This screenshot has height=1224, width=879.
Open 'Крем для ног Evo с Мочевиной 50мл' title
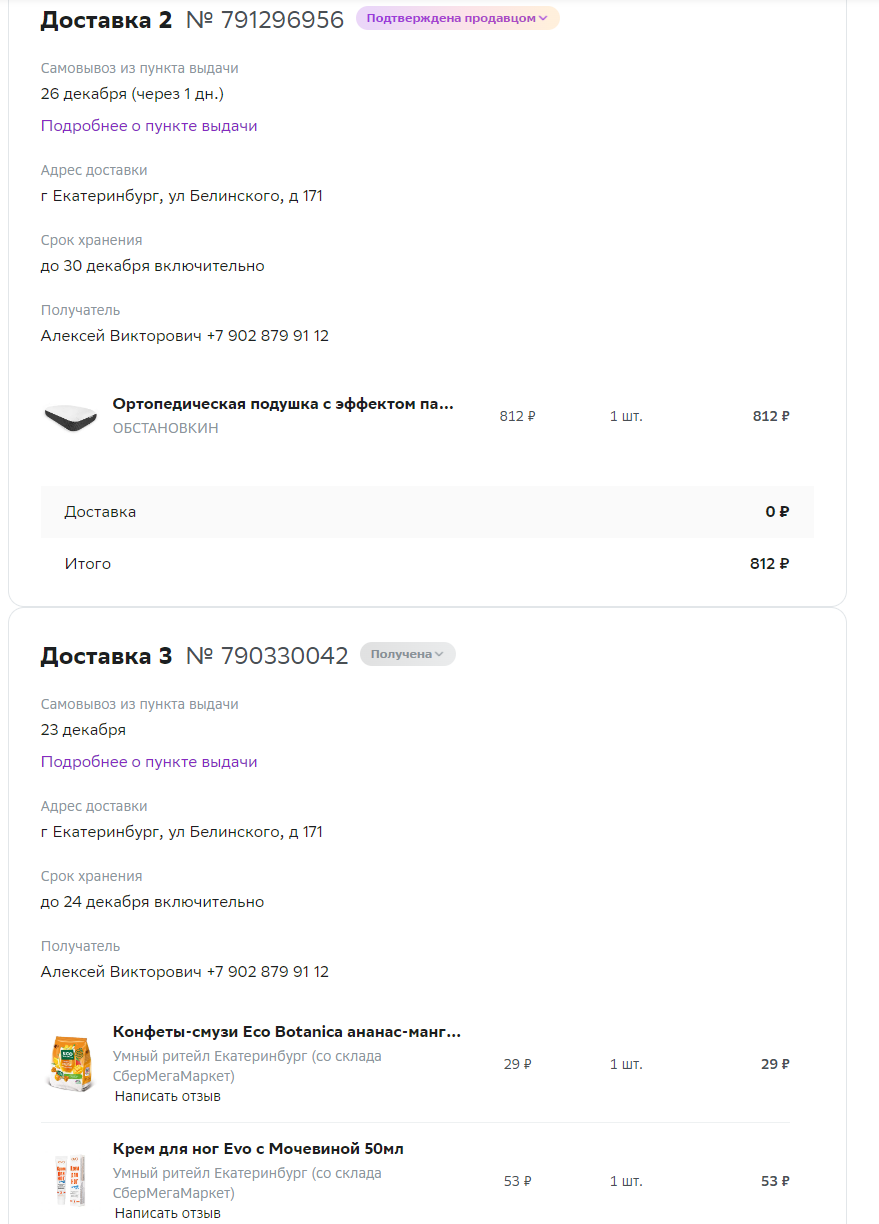(x=258, y=1149)
